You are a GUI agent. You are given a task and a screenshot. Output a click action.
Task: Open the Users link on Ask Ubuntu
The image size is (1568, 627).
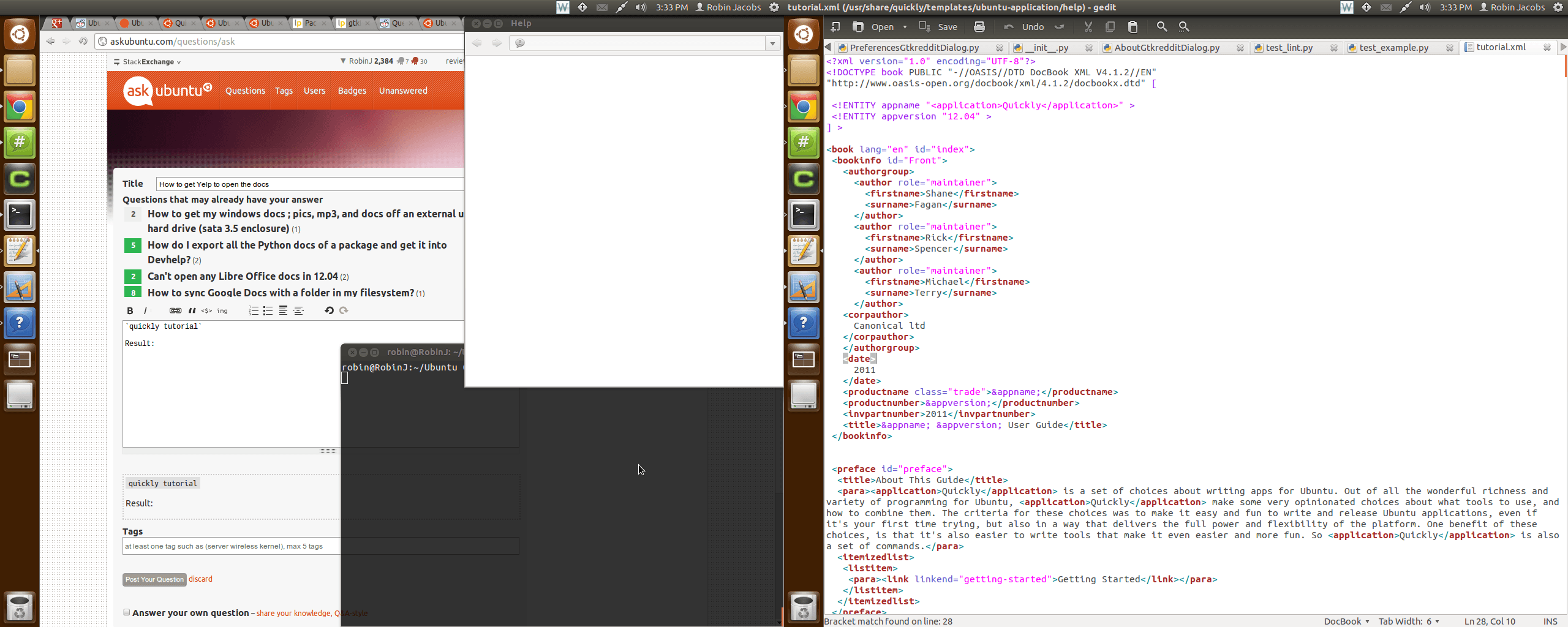pos(314,91)
